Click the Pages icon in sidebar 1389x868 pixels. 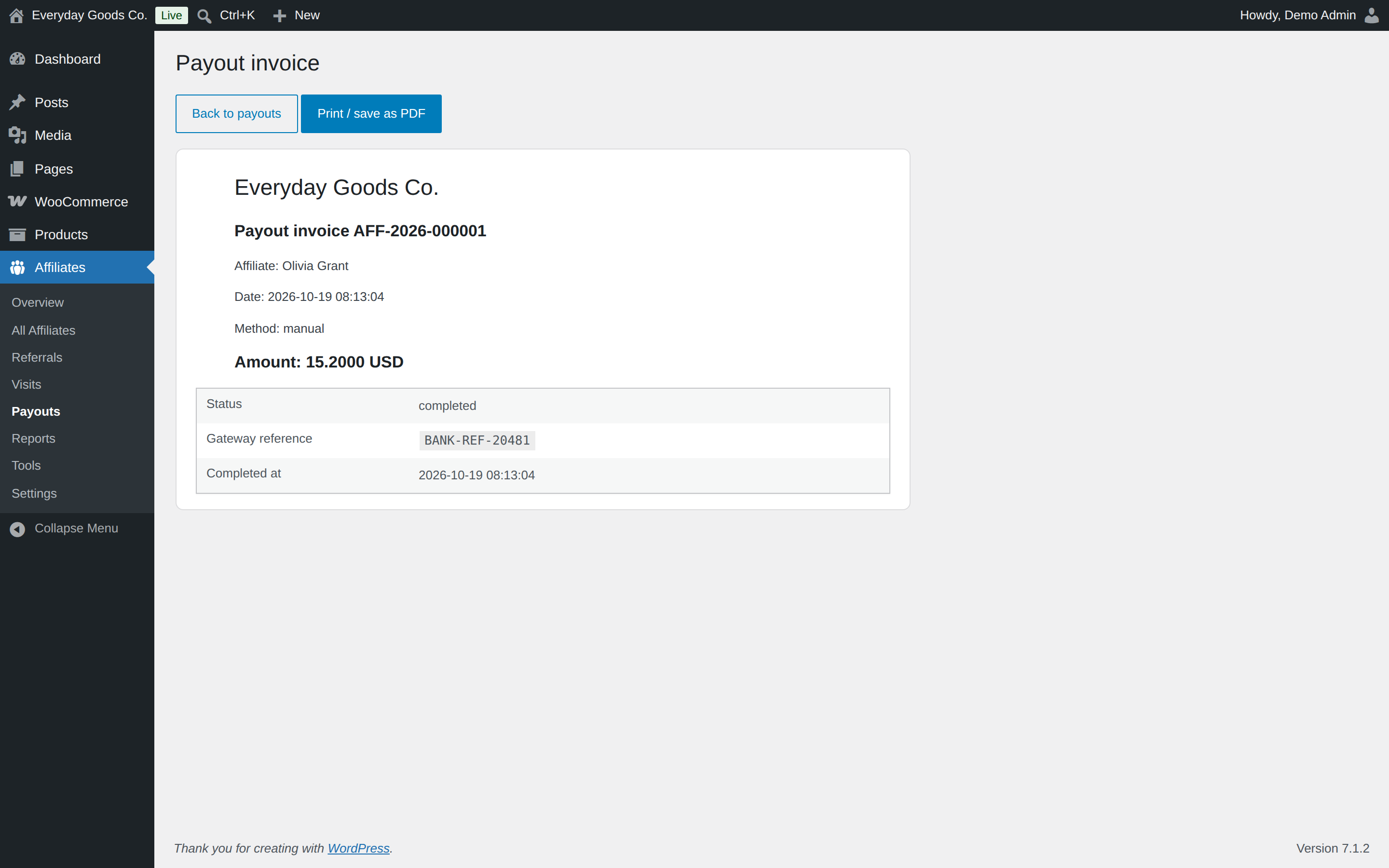(17, 169)
